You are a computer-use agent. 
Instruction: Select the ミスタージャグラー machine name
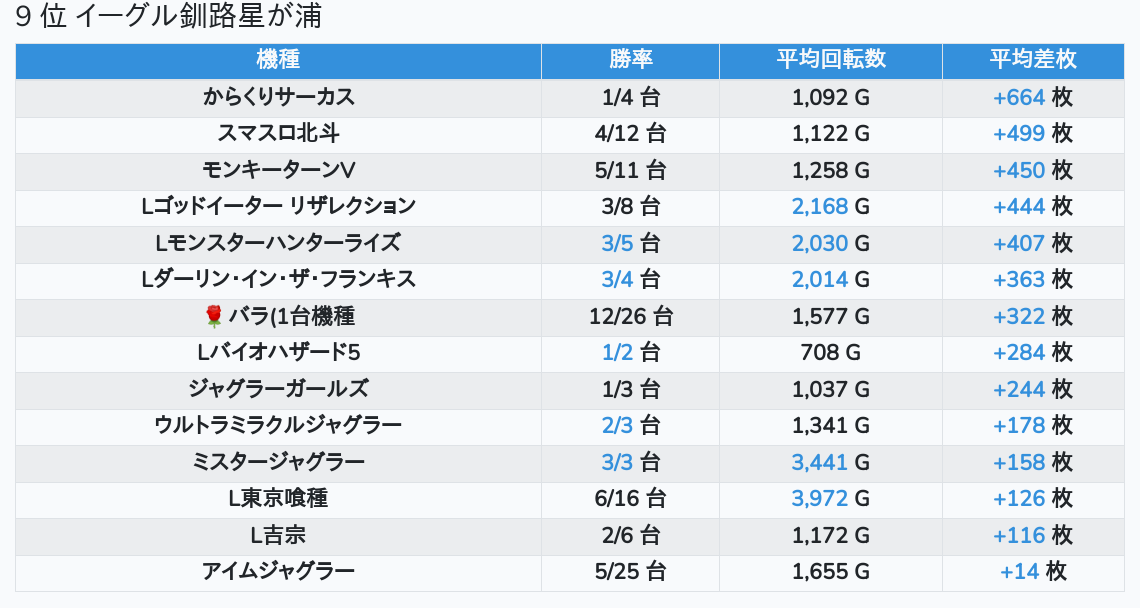pos(278,462)
